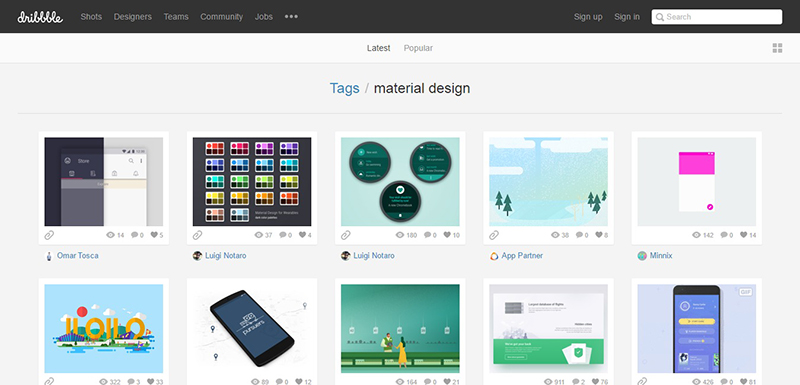Open Omar Tosca's profile link
Screen dimensions: 800x385
tap(78, 255)
